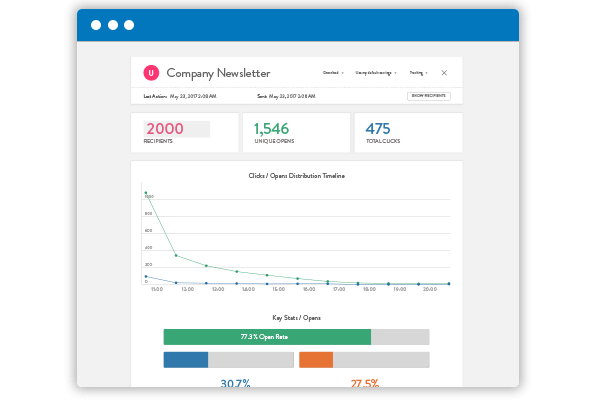Screen dimensions: 600x400
Task: Select the 1,546 Unique Opens stat
Action: pyautogui.click(x=296, y=132)
